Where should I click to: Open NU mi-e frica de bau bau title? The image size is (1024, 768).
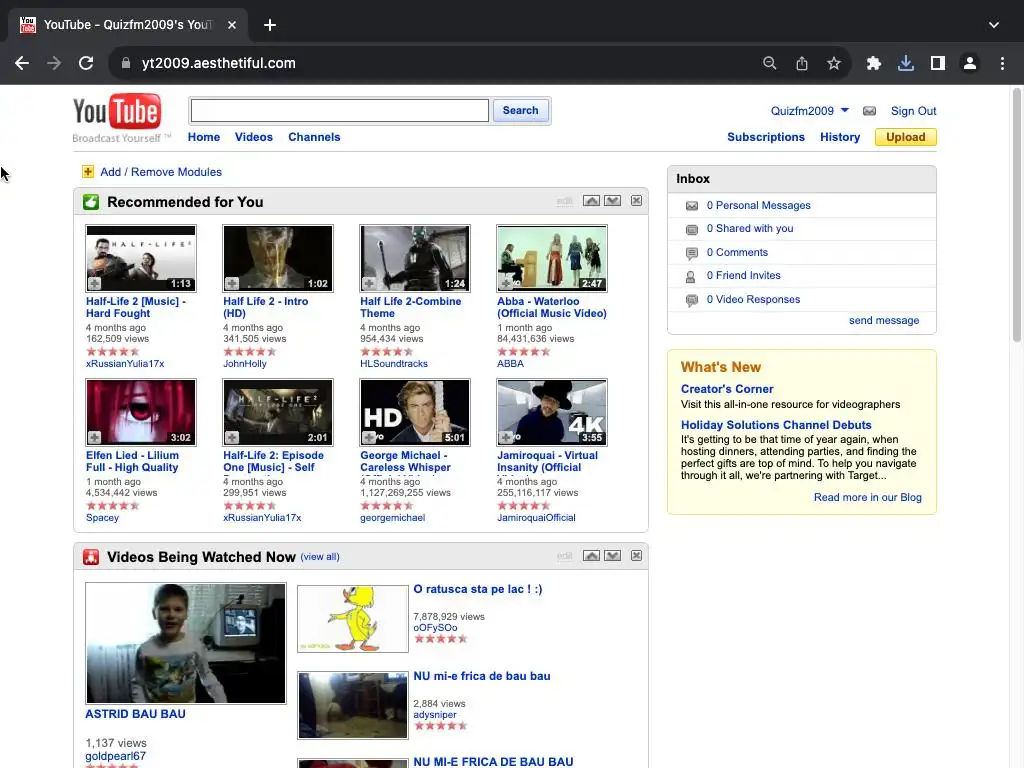(x=481, y=676)
